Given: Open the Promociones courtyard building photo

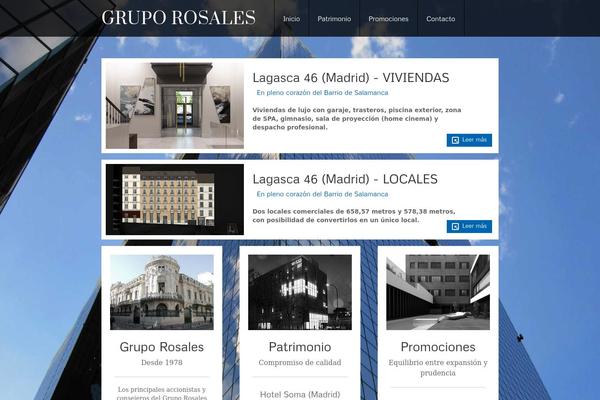Looking at the screenshot, I should [438, 292].
